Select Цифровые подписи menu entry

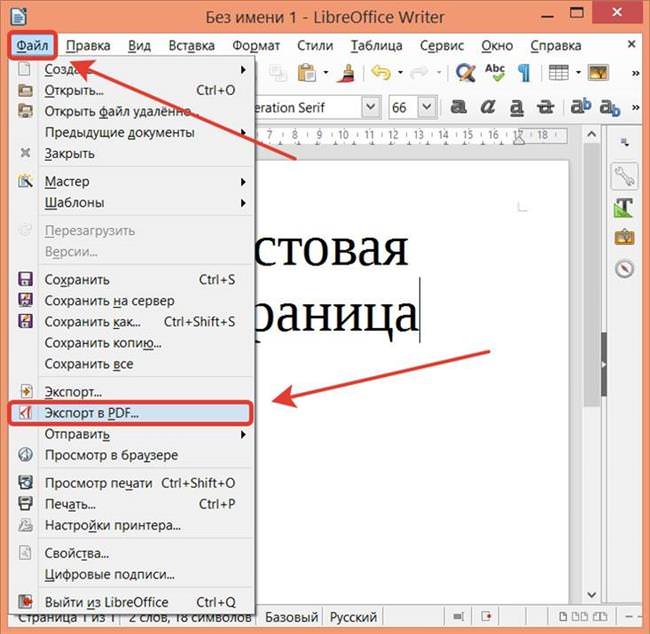[x=130, y=574]
